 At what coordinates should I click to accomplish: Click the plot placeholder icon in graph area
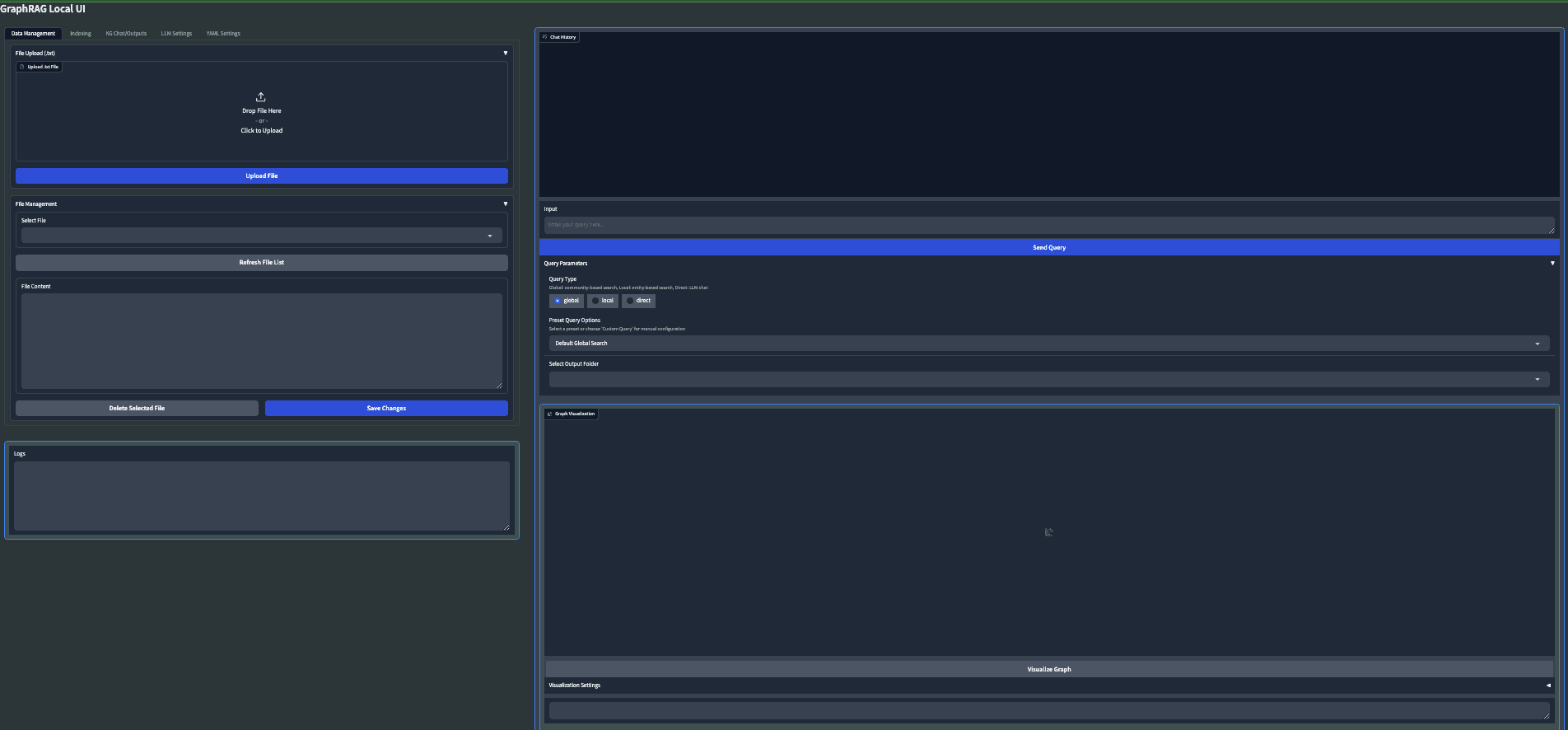1048,532
